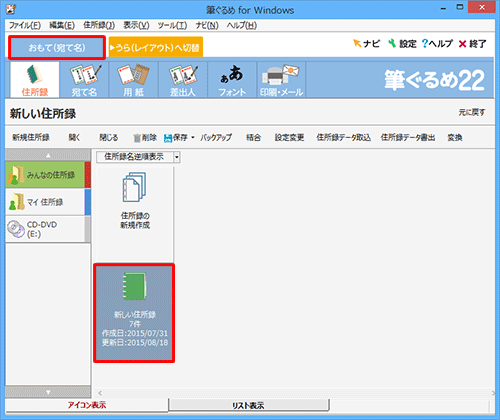The width and height of the screenshot is (500, 420).
Task: Collapse folder list with the up arrow bar
Action: 48,155
